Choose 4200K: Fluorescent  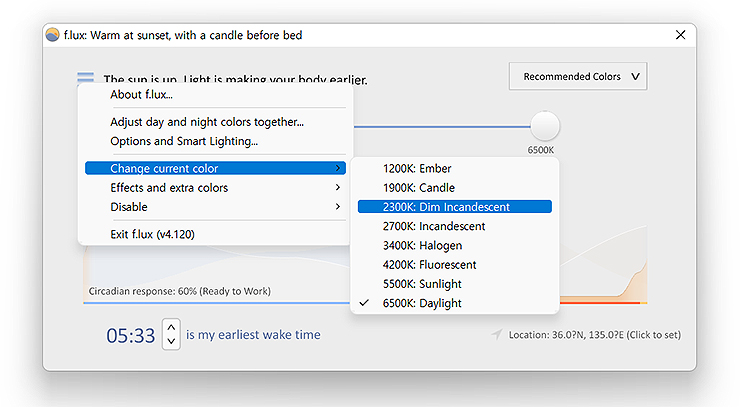point(454,264)
